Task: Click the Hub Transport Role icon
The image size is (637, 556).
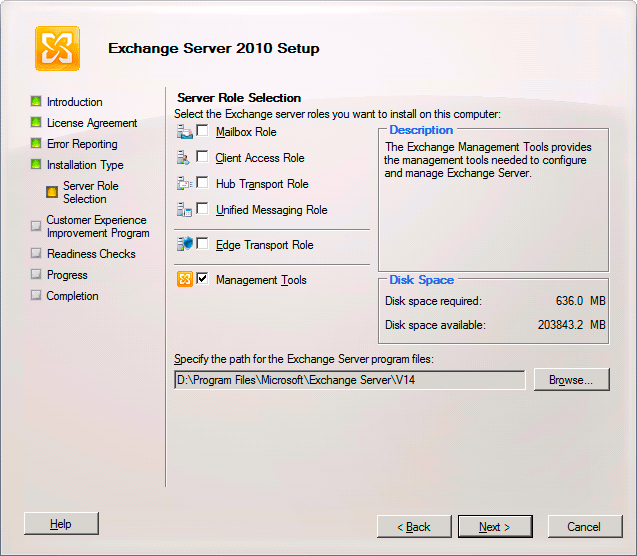Action: [184, 184]
